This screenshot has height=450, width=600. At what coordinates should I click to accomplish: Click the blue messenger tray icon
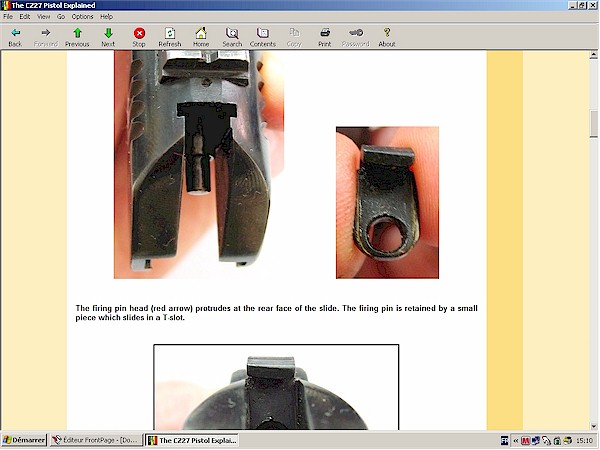point(535,441)
